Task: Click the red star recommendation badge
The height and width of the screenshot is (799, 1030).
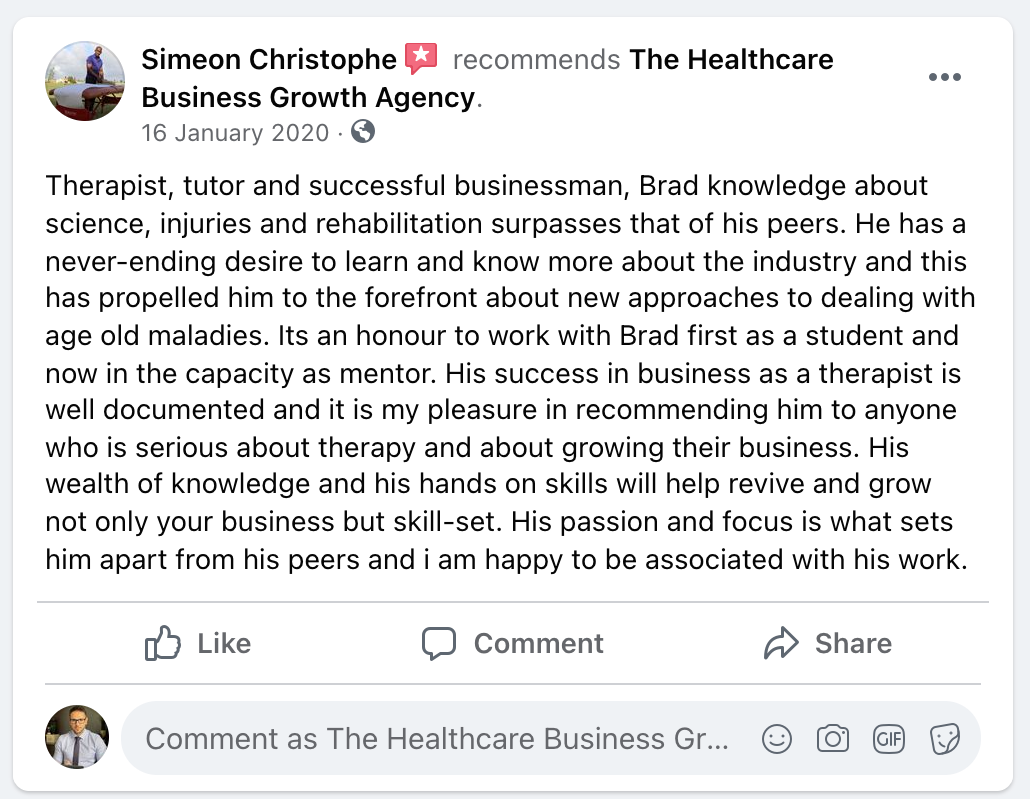Action: [x=421, y=59]
